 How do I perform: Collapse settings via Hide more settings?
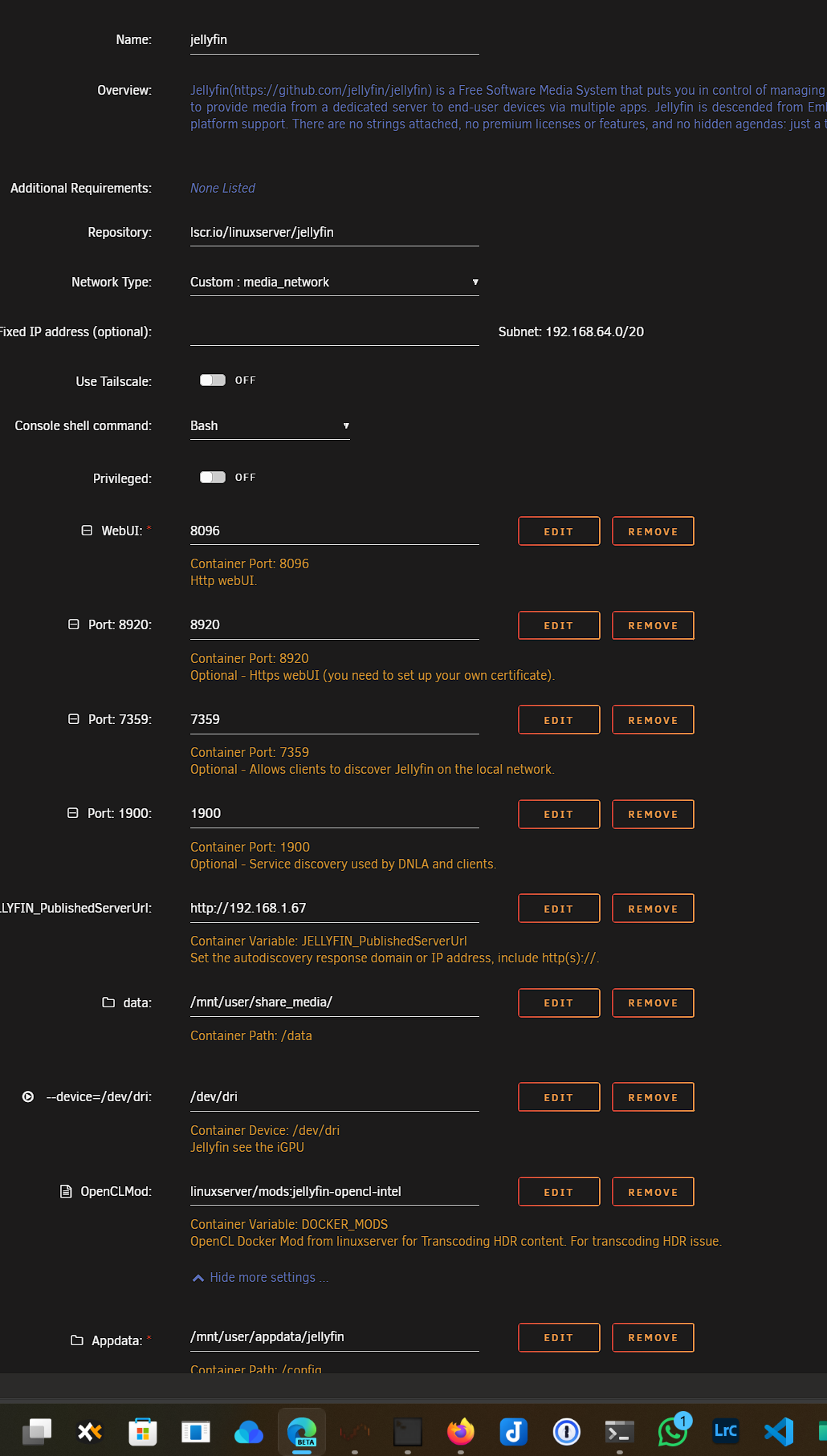coord(262,1277)
